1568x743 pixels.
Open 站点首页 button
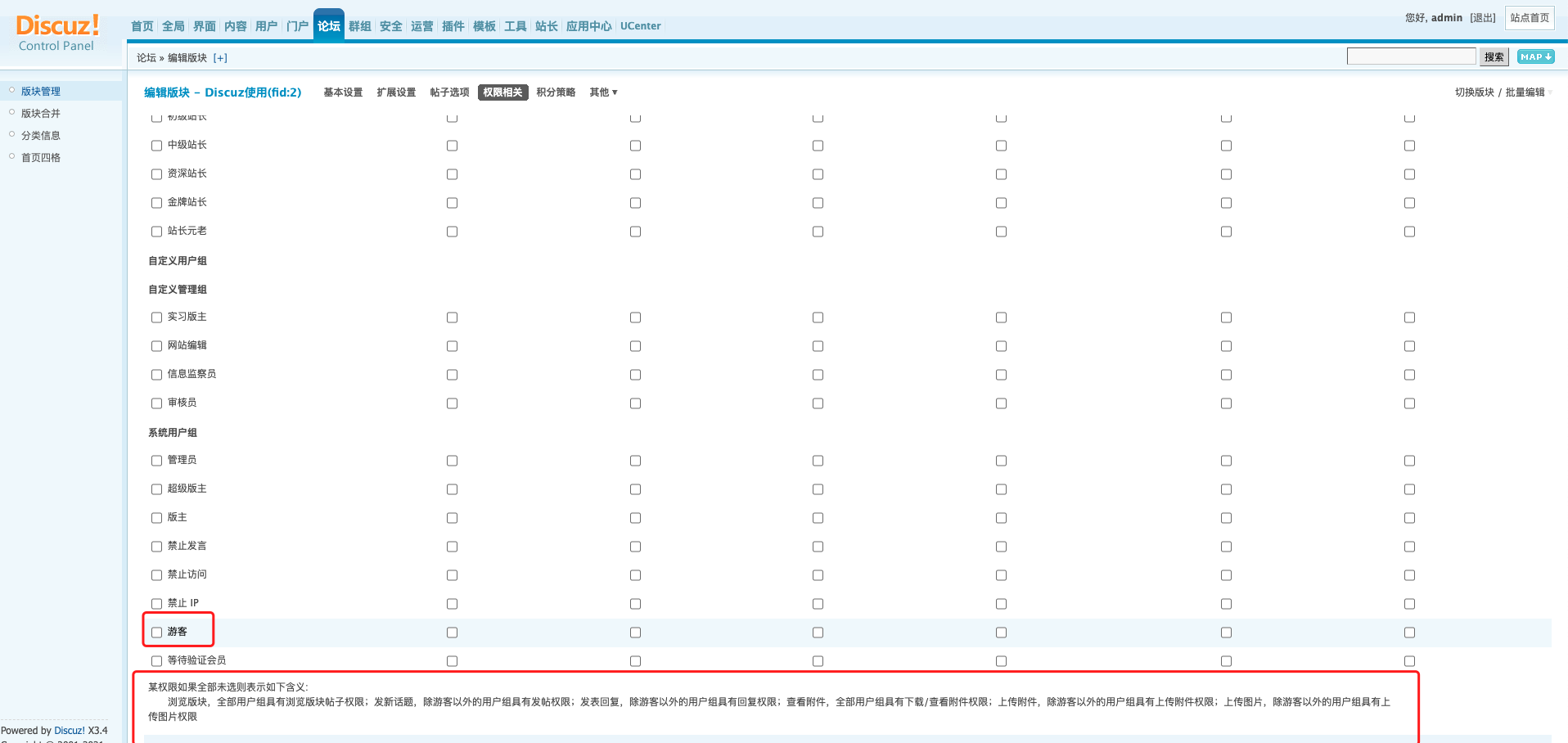pos(1529,18)
